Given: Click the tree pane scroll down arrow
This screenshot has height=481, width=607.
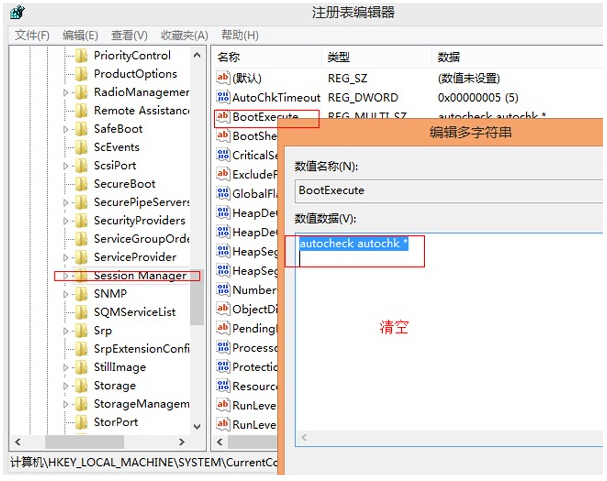Looking at the screenshot, I should tap(197, 426).
